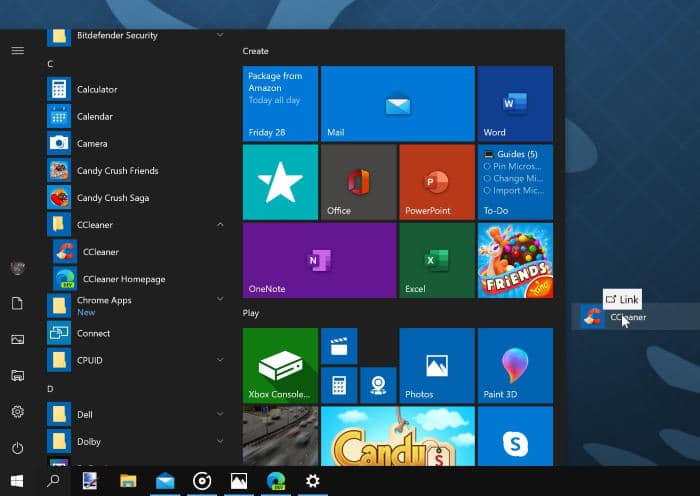This screenshot has width=700, height=496.
Task: Open the Word tile
Action: pyautogui.click(x=515, y=104)
